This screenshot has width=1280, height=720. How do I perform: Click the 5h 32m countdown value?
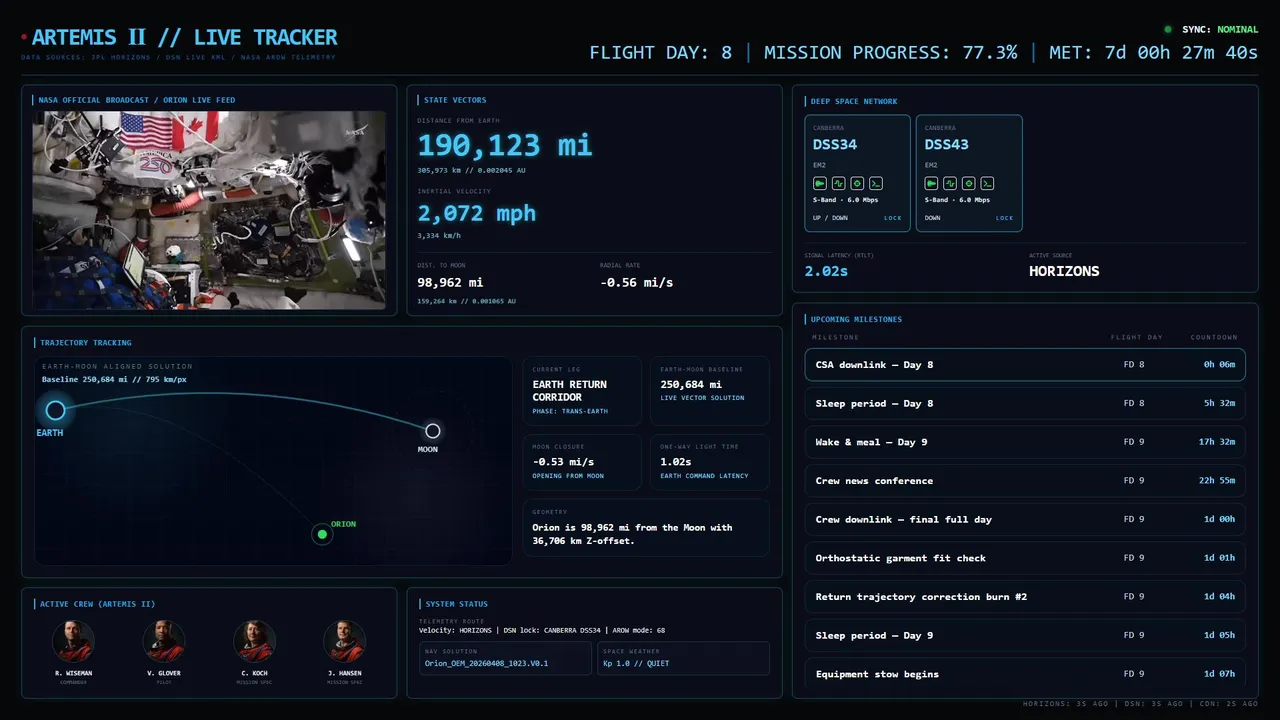tap(1219, 404)
